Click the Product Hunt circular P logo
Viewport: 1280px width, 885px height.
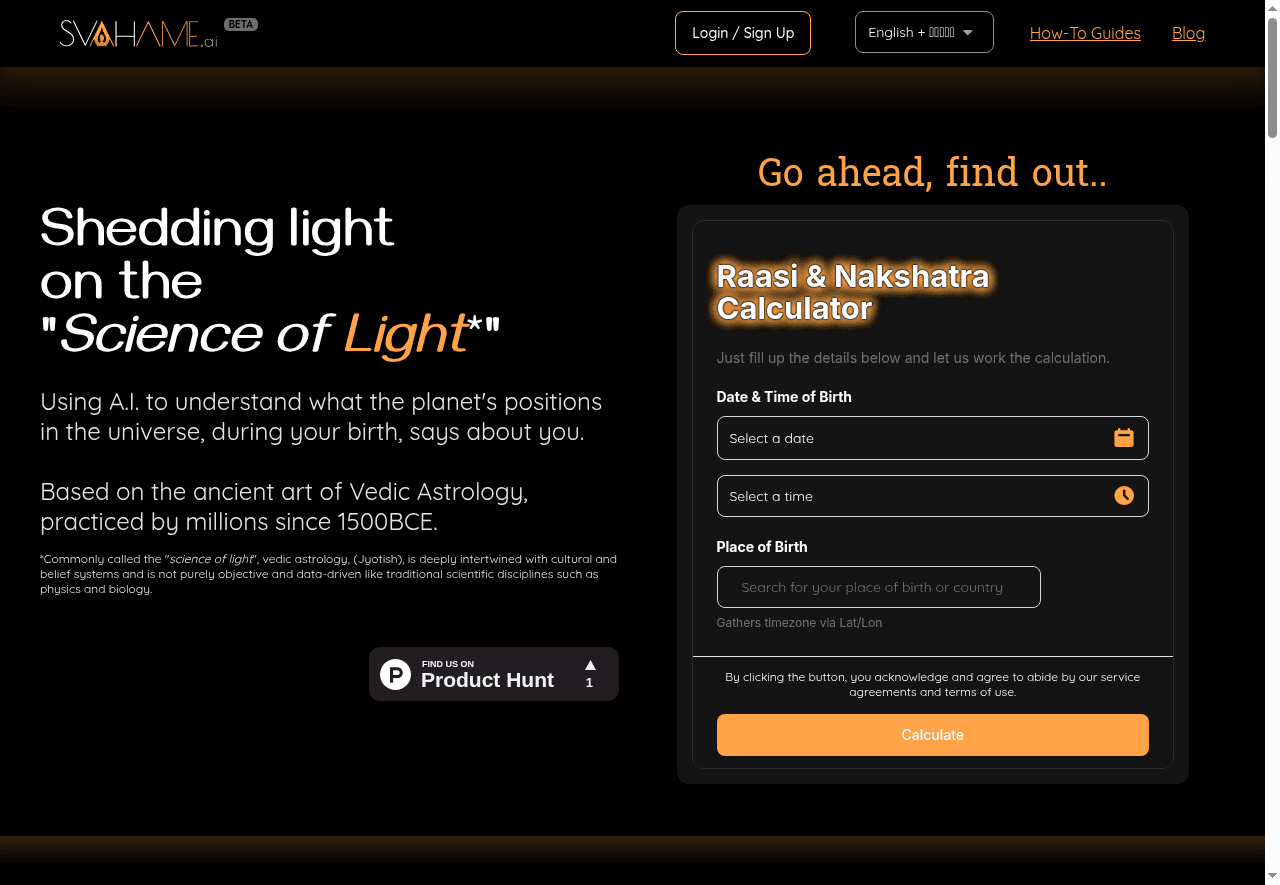coord(396,674)
